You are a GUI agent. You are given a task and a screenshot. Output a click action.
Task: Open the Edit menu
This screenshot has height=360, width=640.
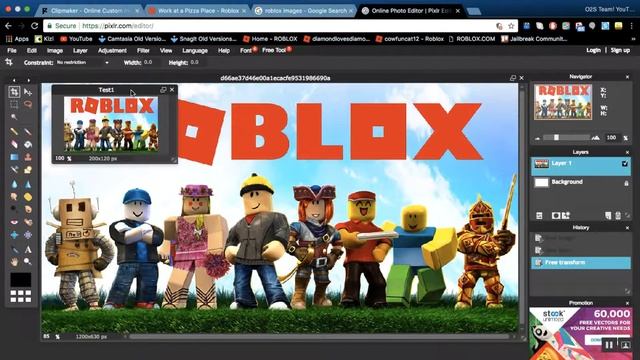pos(32,50)
